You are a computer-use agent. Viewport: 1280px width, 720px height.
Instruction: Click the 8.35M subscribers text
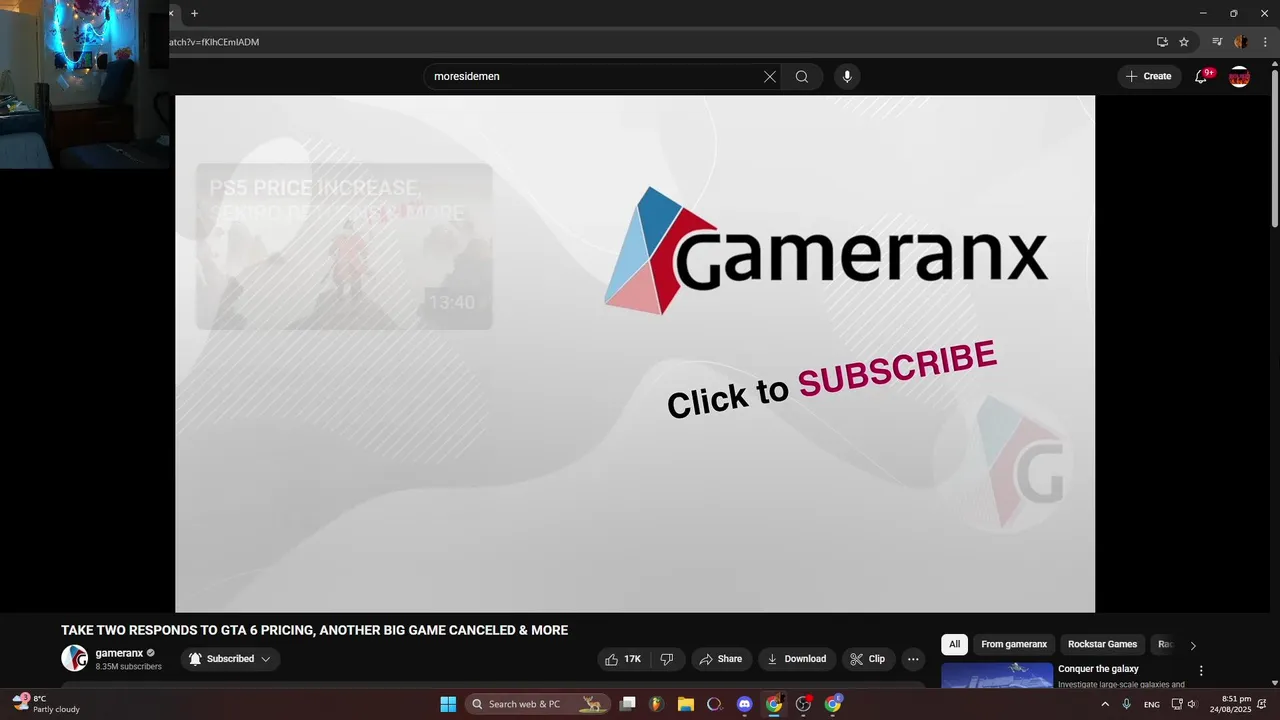(128, 667)
